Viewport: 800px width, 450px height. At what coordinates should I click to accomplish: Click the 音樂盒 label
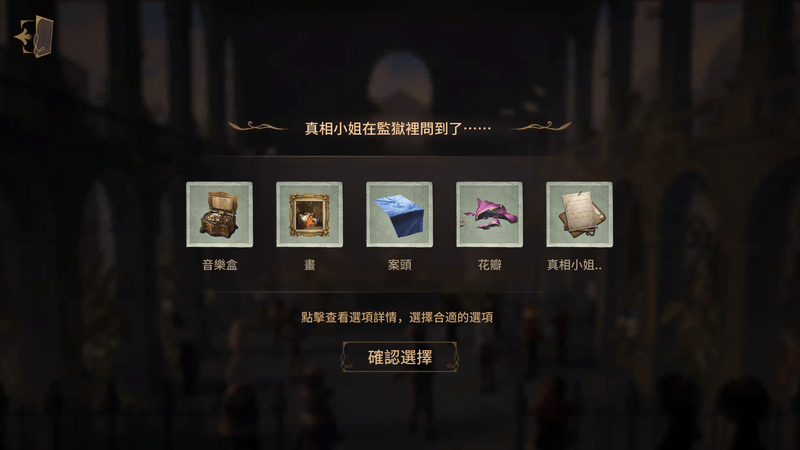pyautogui.click(x=219, y=265)
